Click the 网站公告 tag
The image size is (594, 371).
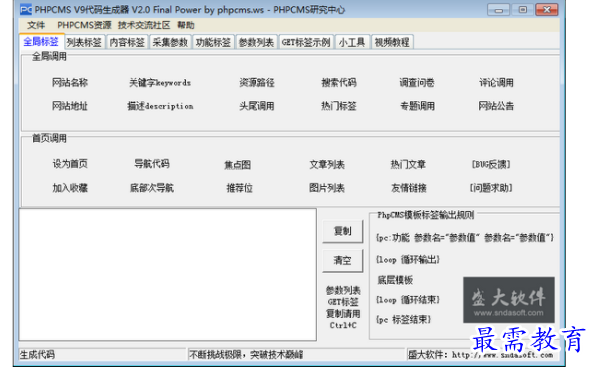(x=496, y=106)
